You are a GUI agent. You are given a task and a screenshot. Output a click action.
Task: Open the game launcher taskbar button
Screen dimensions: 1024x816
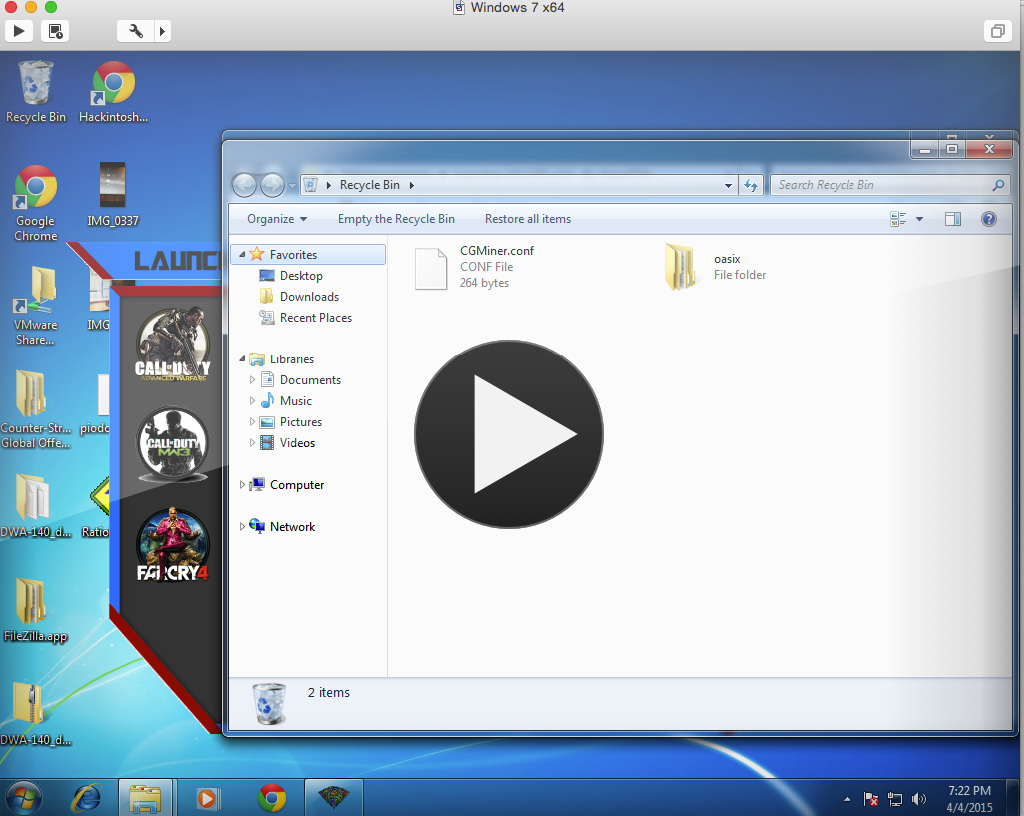(334, 798)
